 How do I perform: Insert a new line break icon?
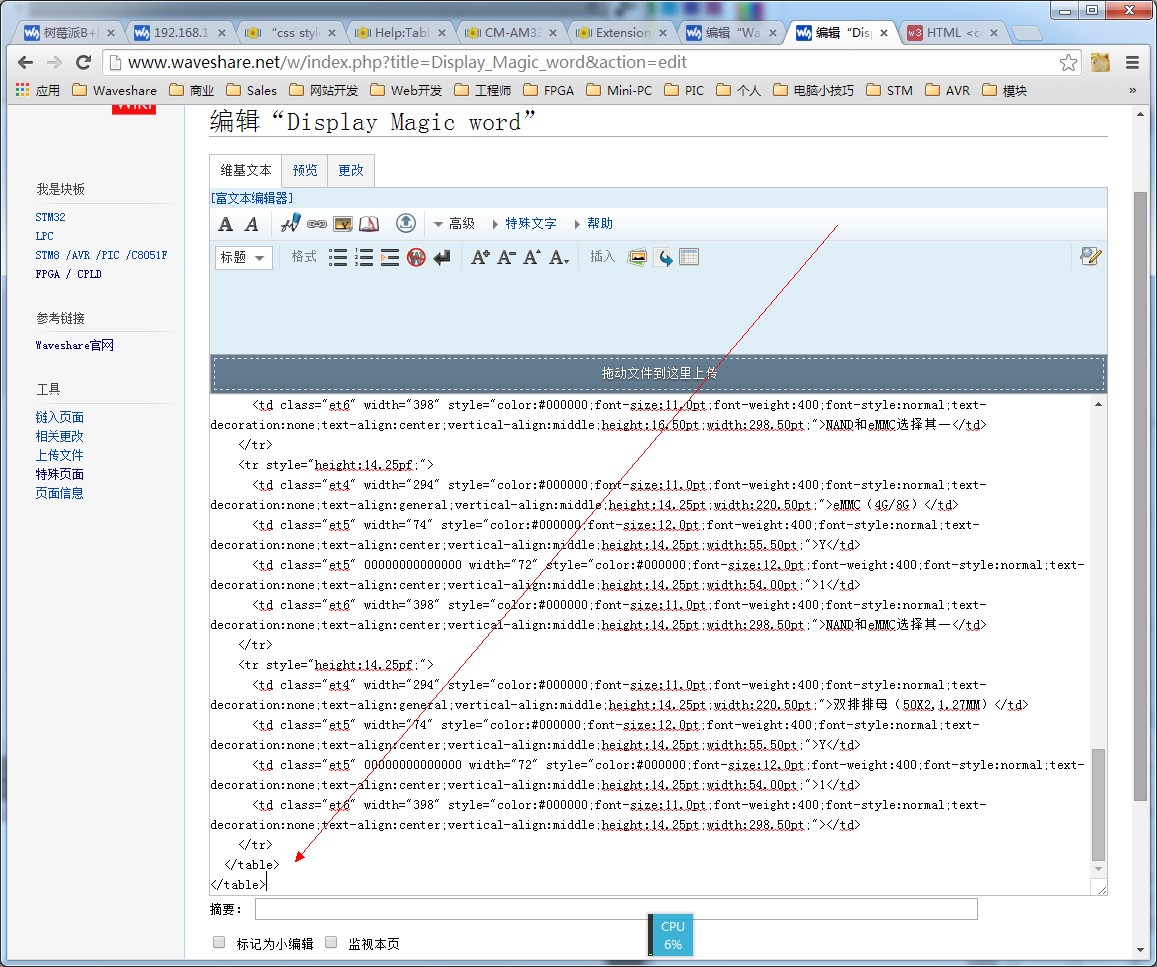pos(442,257)
